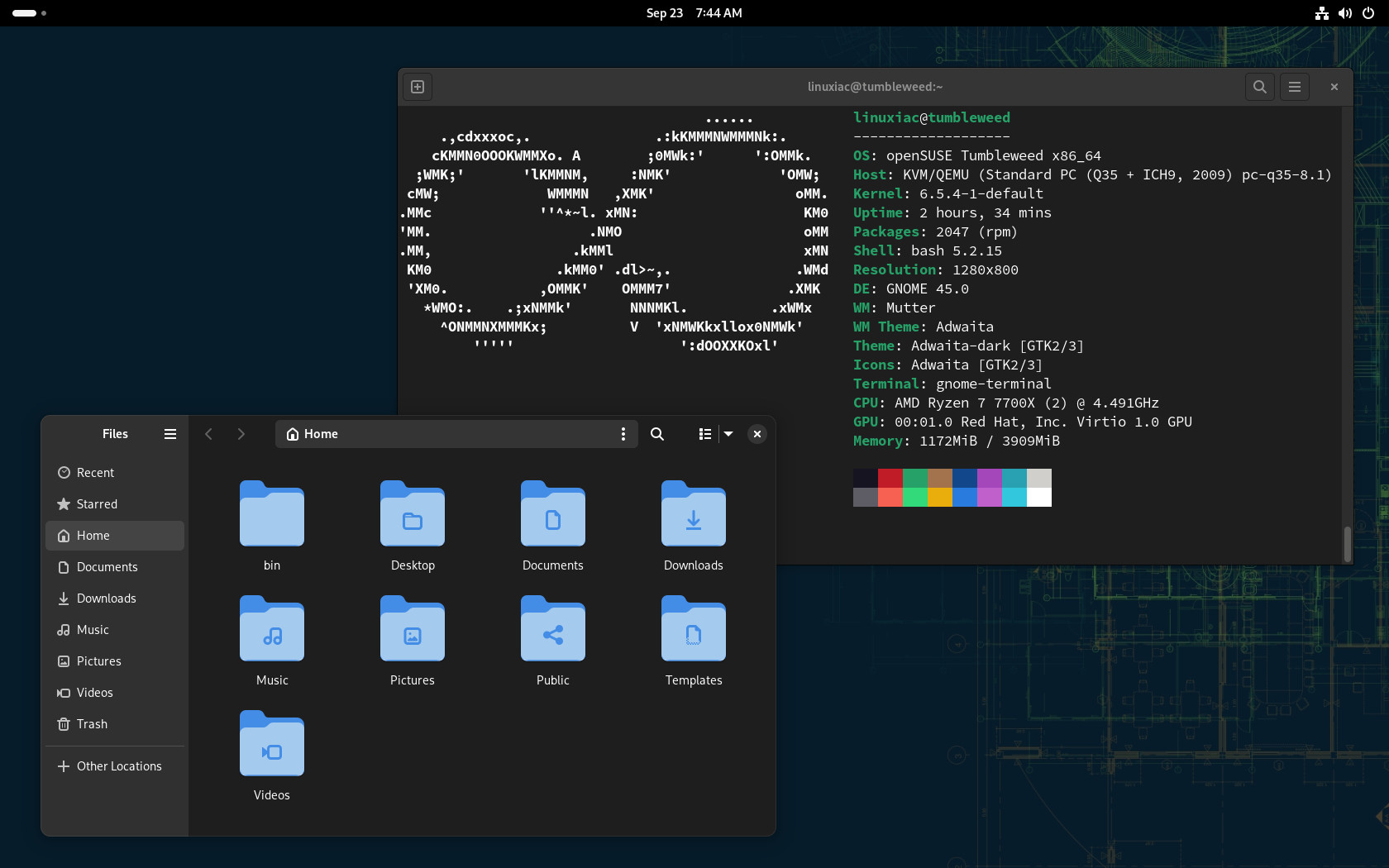Open a new tab in the terminal
This screenshot has height=868, width=1389.
tap(418, 87)
